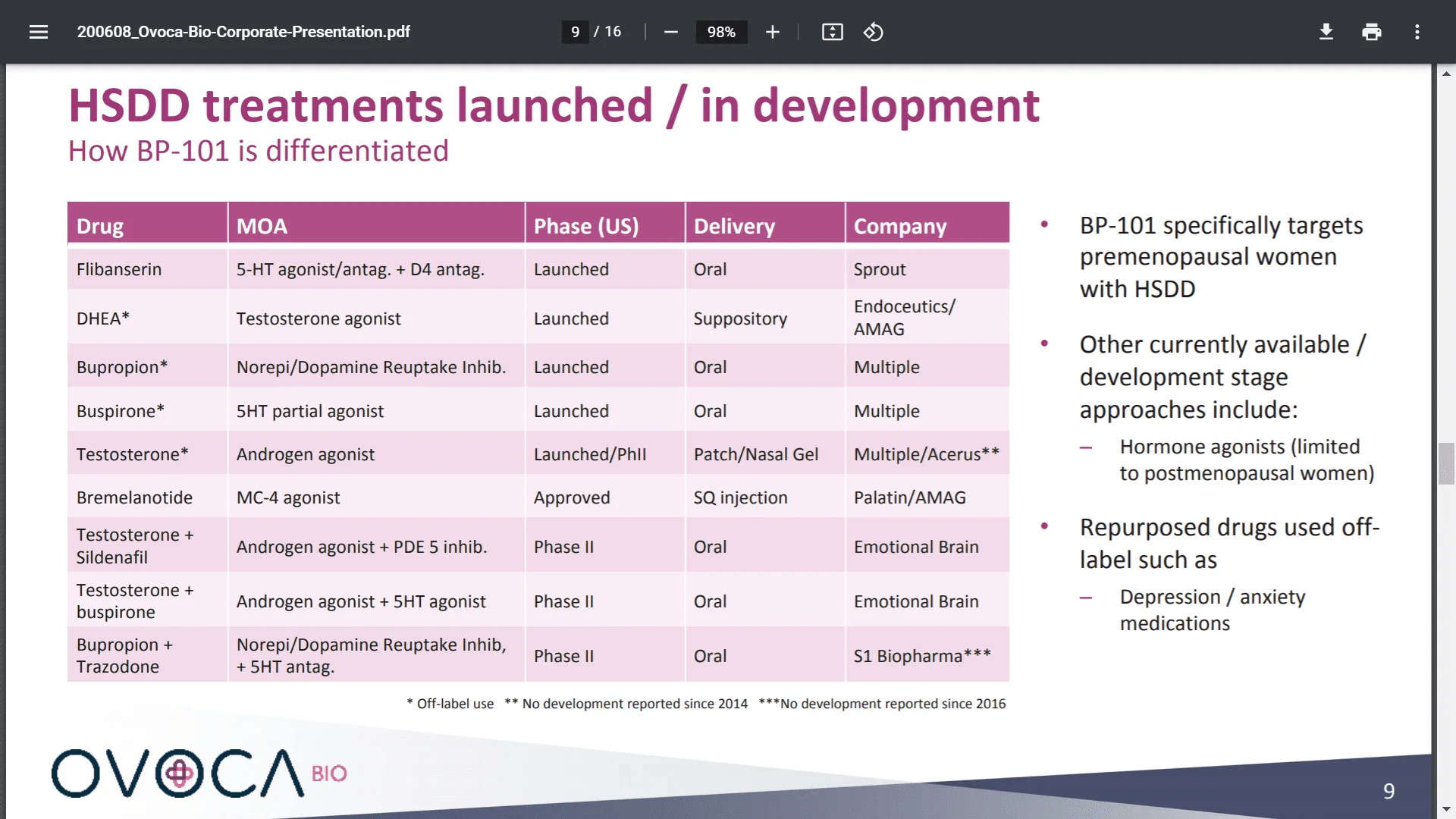Click 'Androgen agonist + PDE 5 inhib.' cell
This screenshot has width=1456, height=819.
click(376, 546)
